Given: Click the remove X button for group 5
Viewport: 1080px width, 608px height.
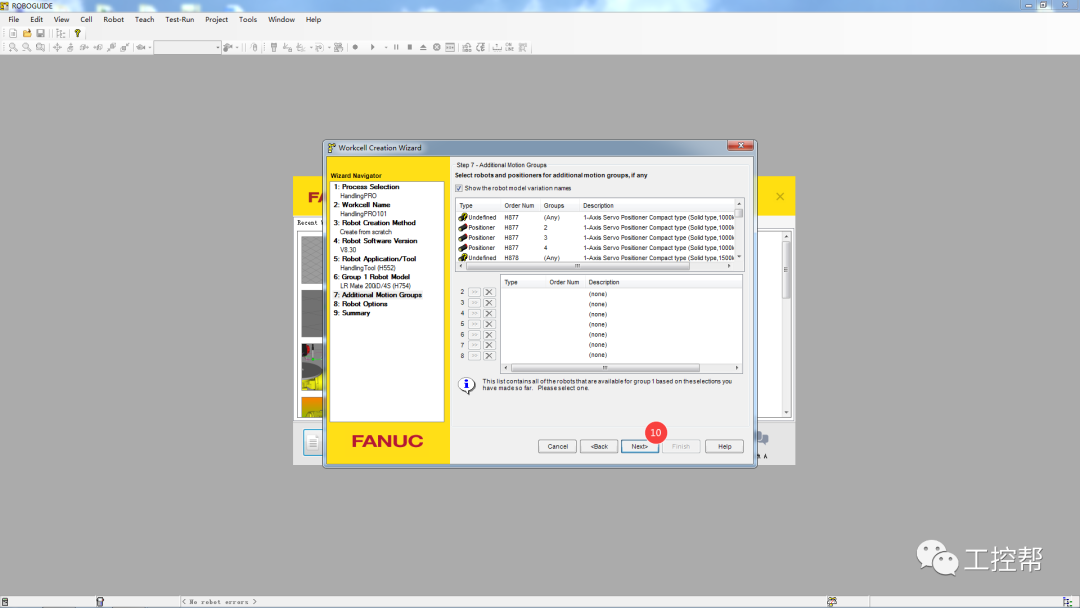Looking at the screenshot, I should tap(489, 324).
